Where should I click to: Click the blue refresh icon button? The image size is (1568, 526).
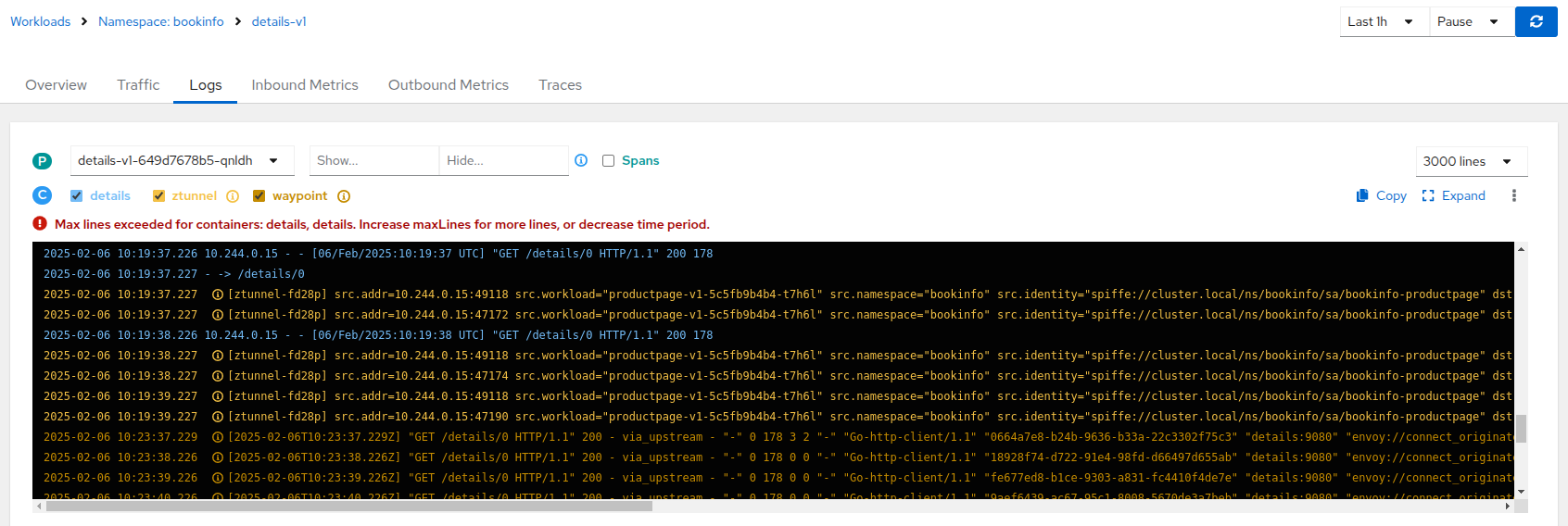click(1536, 21)
